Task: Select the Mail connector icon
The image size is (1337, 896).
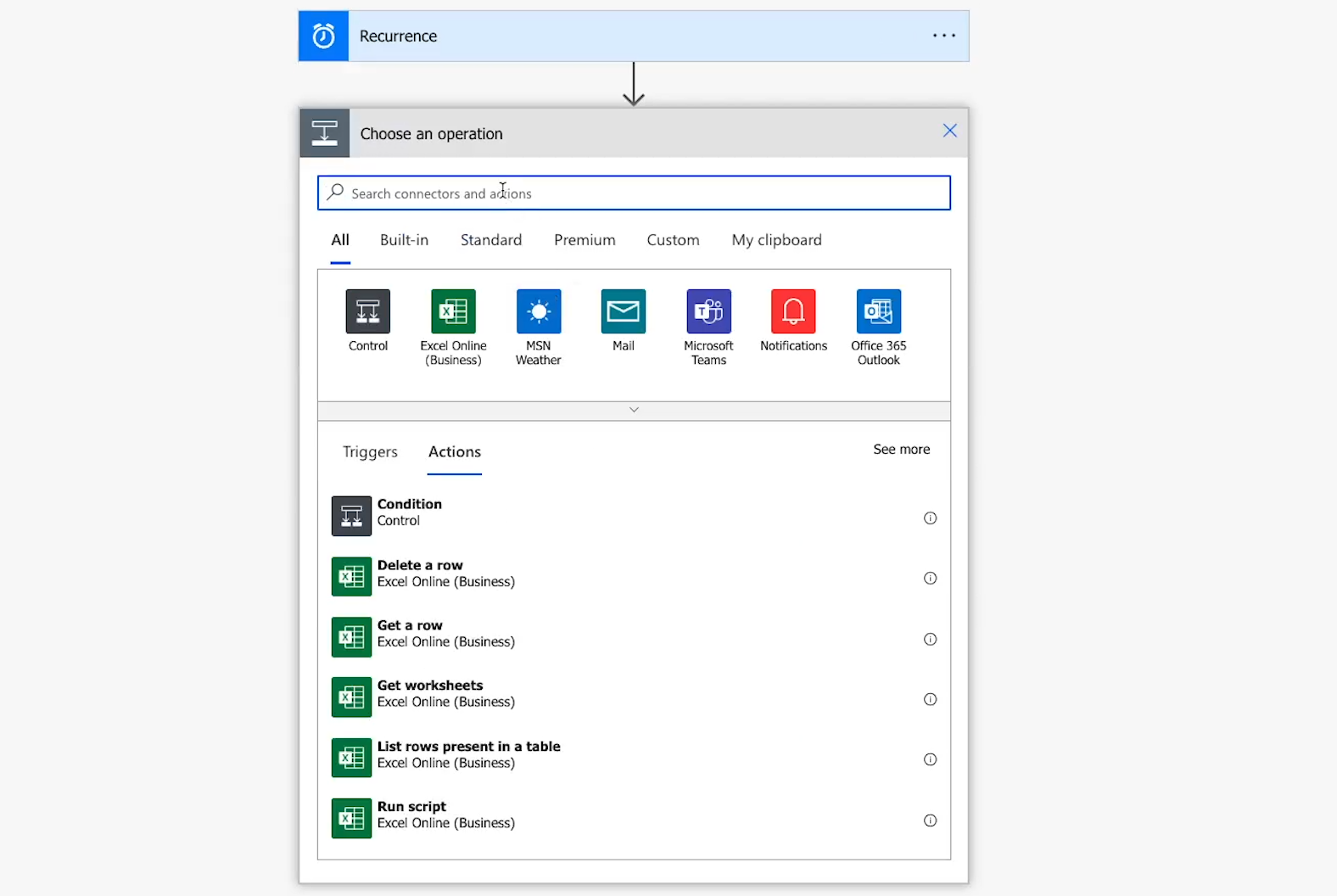Action: pos(624,311)
